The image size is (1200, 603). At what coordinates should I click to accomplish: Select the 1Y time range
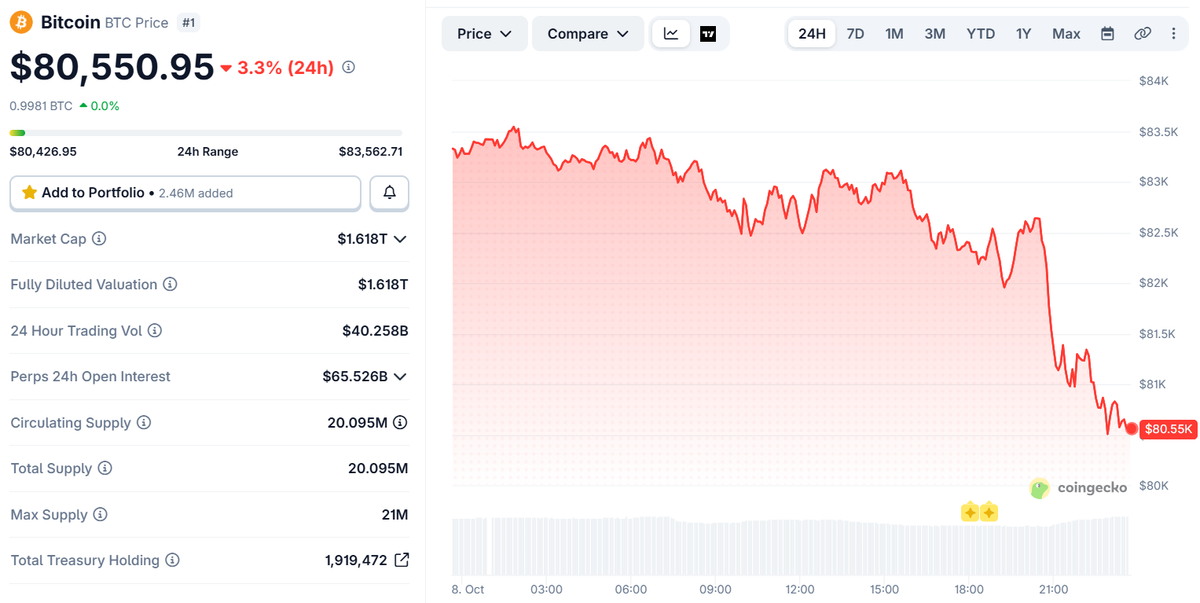click(x=1024, y=33)
